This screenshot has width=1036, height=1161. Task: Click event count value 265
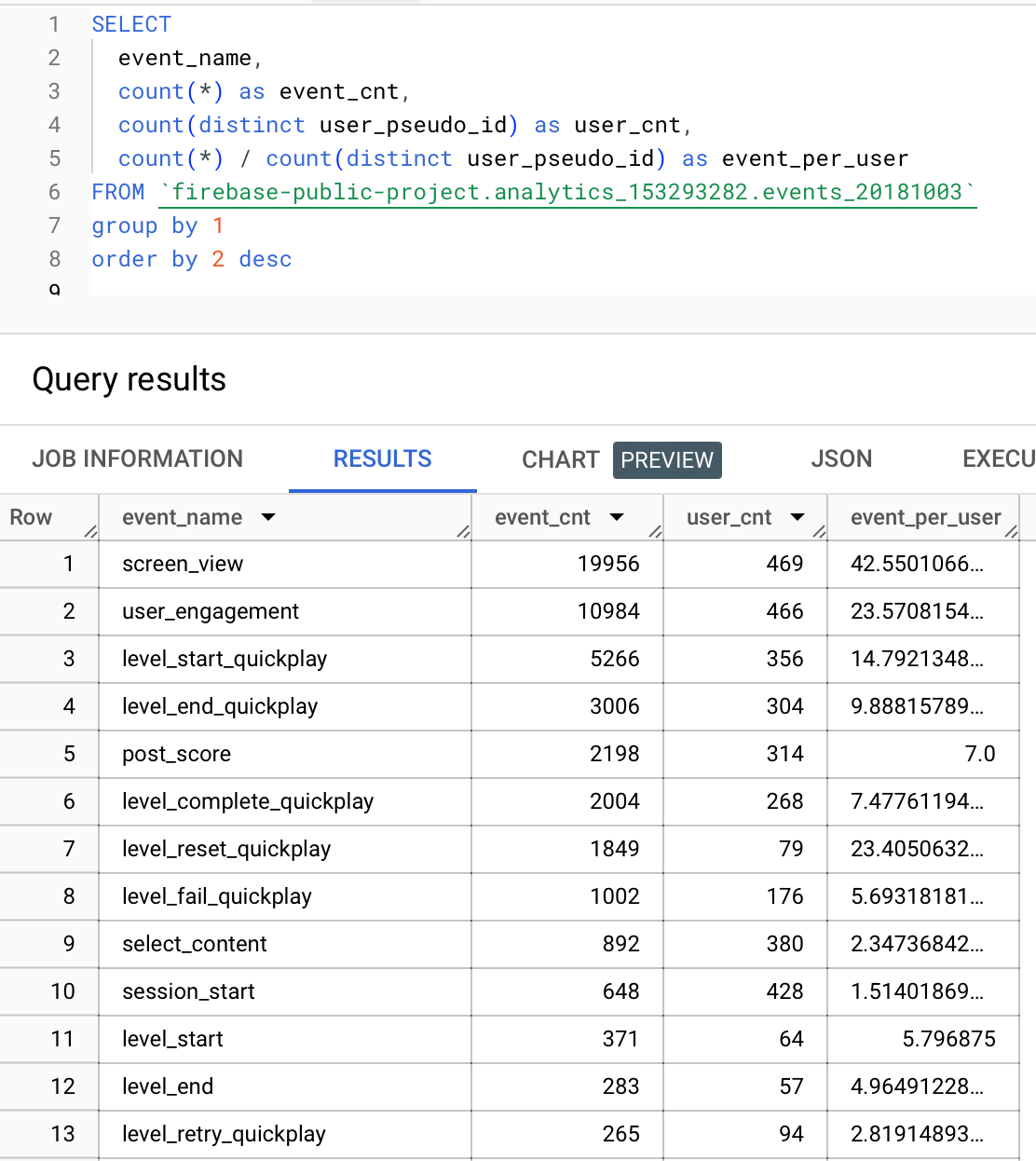(x=620, y=1134)
